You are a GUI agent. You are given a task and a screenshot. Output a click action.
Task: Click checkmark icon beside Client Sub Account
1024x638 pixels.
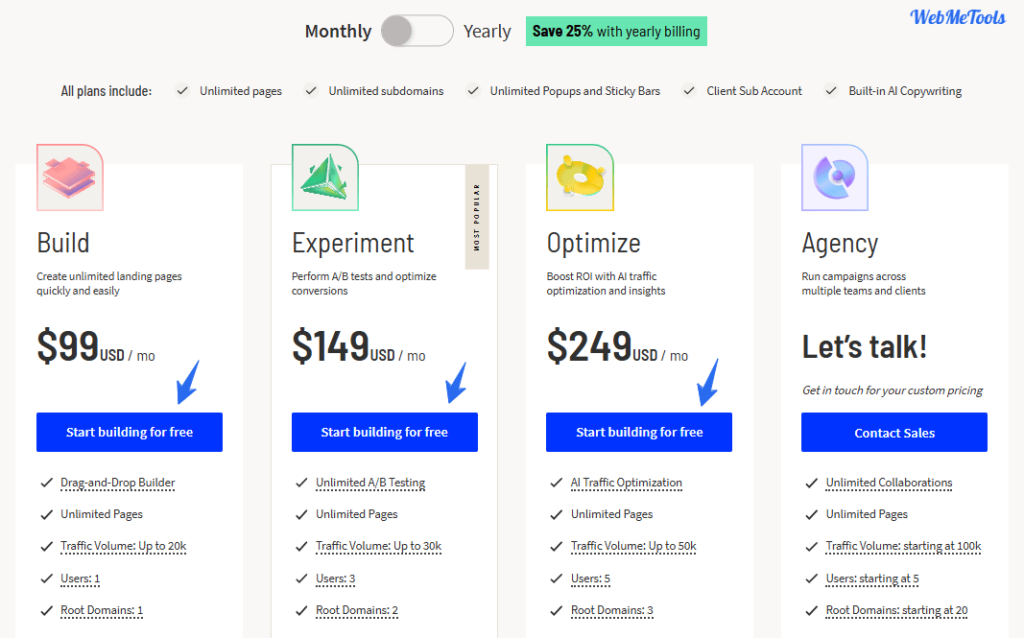coord(689,91)
